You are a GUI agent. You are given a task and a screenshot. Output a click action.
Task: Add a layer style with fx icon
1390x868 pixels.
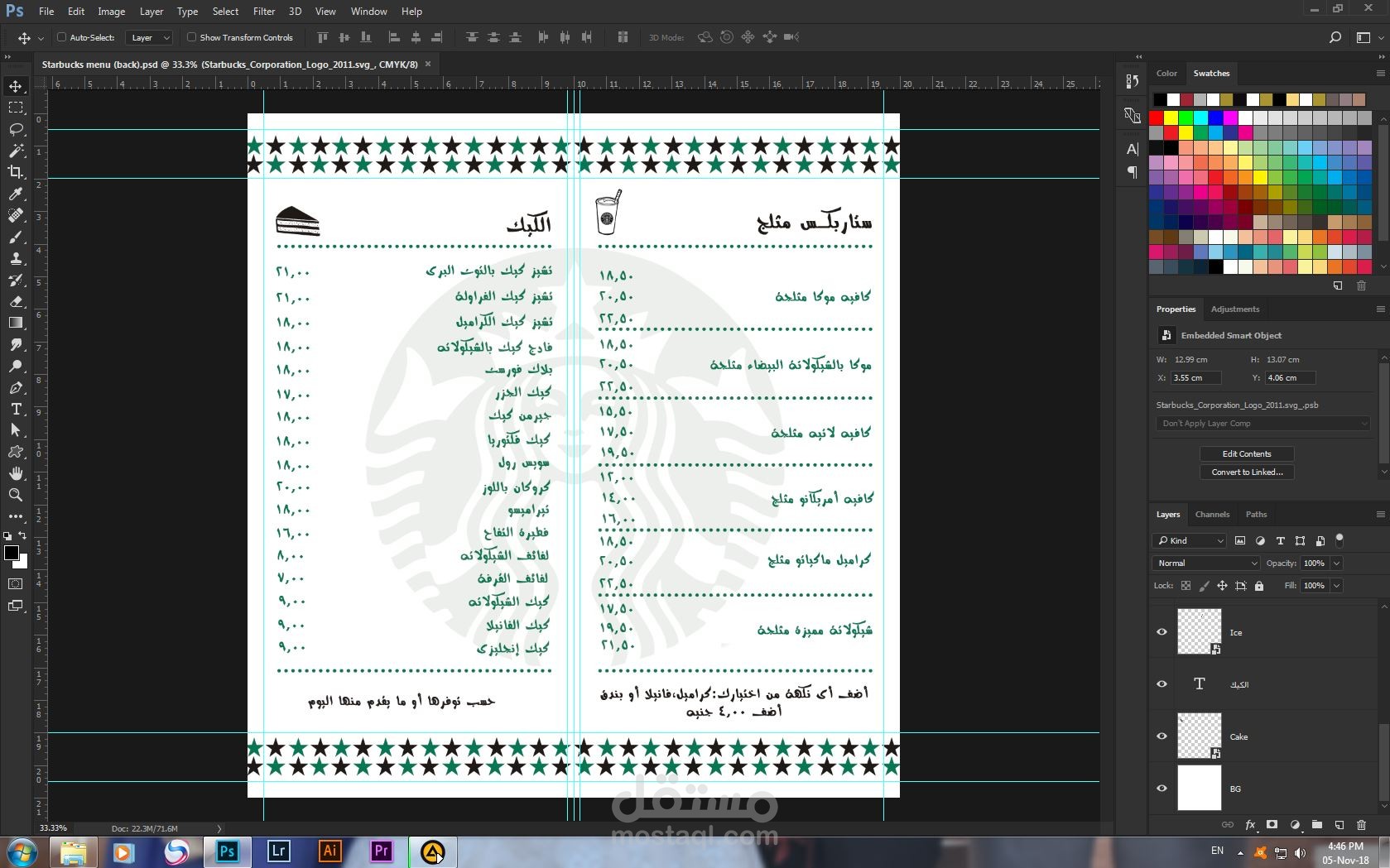coord(1250,825)
